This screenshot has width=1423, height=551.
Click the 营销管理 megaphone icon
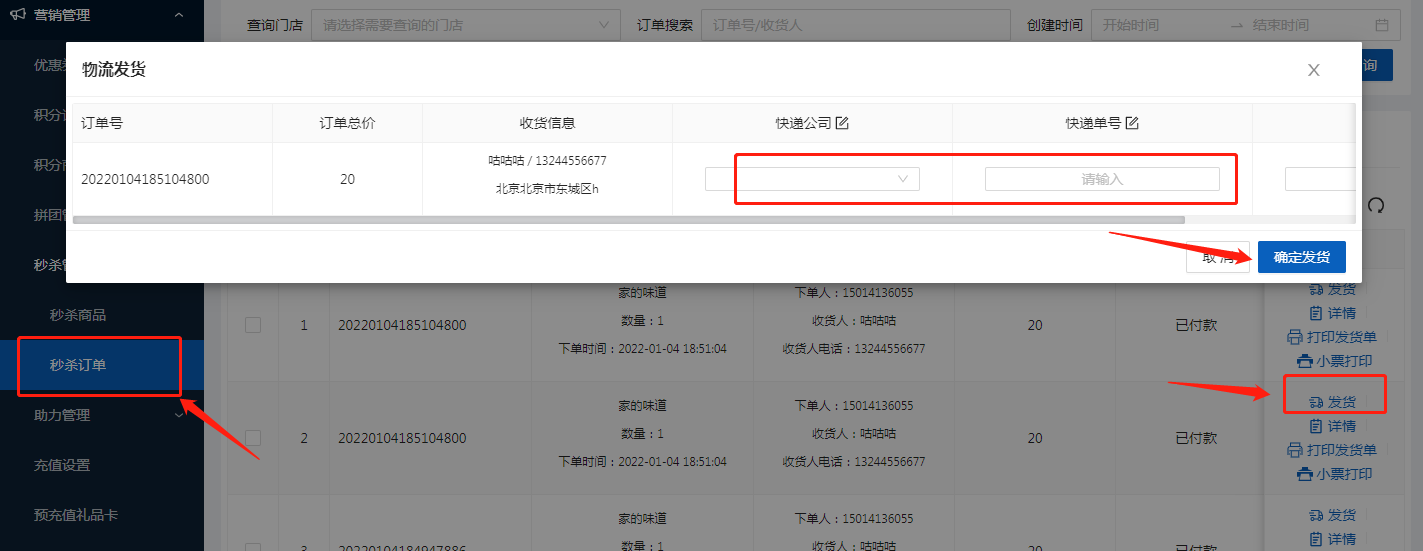pyautogui.click(x=17, y=15)
